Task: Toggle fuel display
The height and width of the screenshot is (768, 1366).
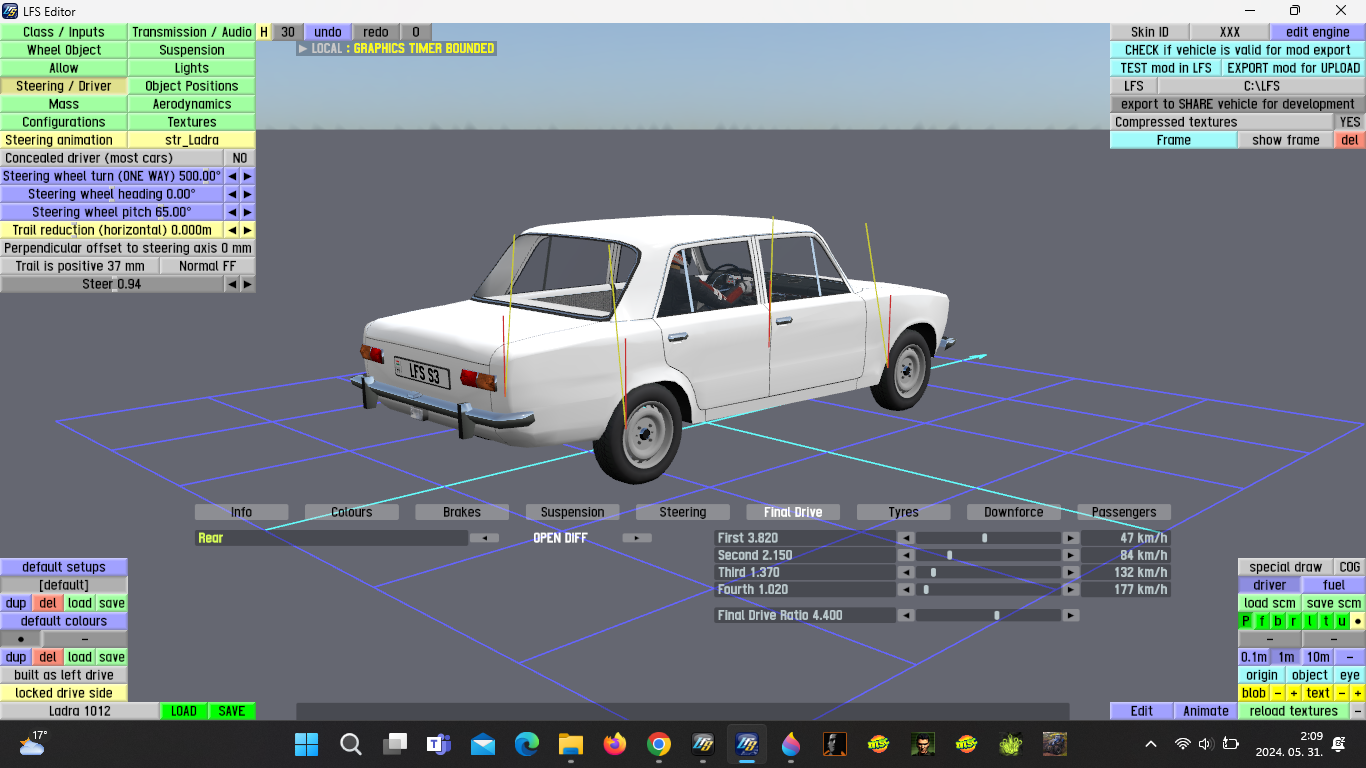Action: [1334, 585]
